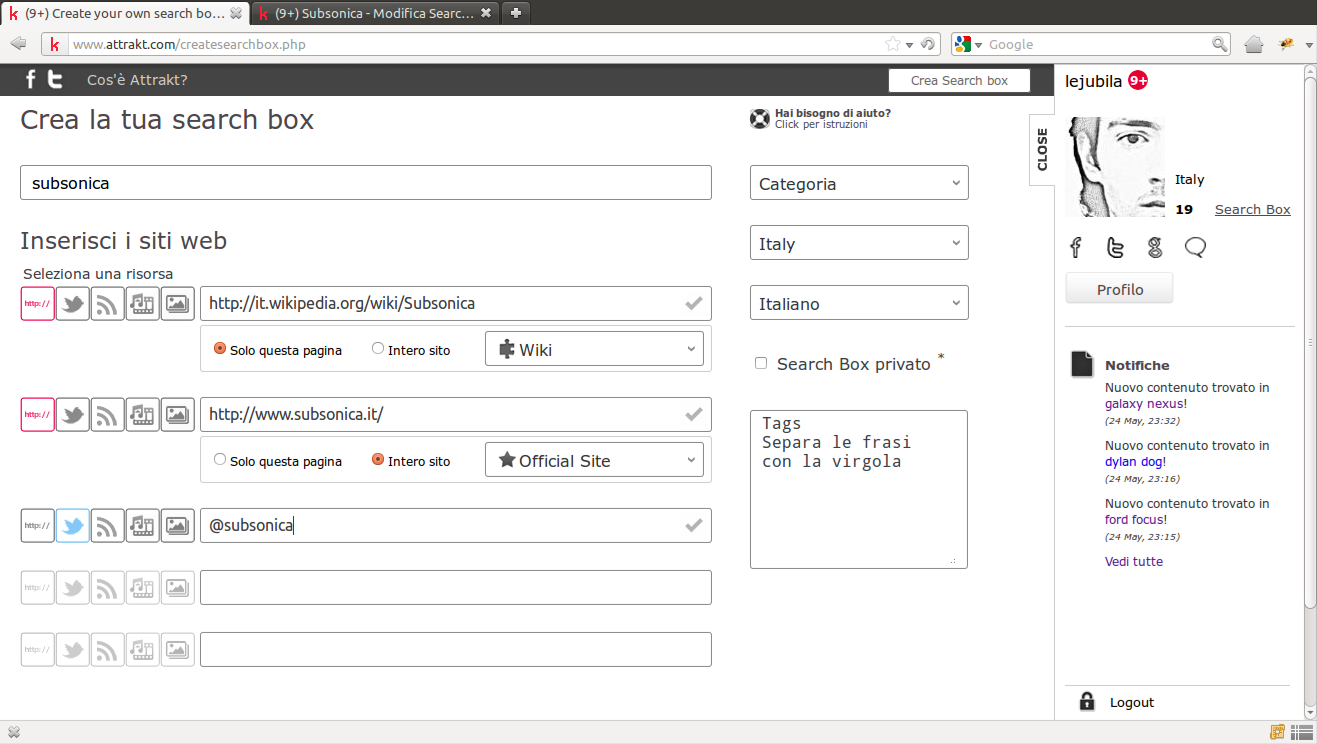Click the Tags text area
The width and height of the screenshot is (1317, 744).
click(x=859, y=489)
